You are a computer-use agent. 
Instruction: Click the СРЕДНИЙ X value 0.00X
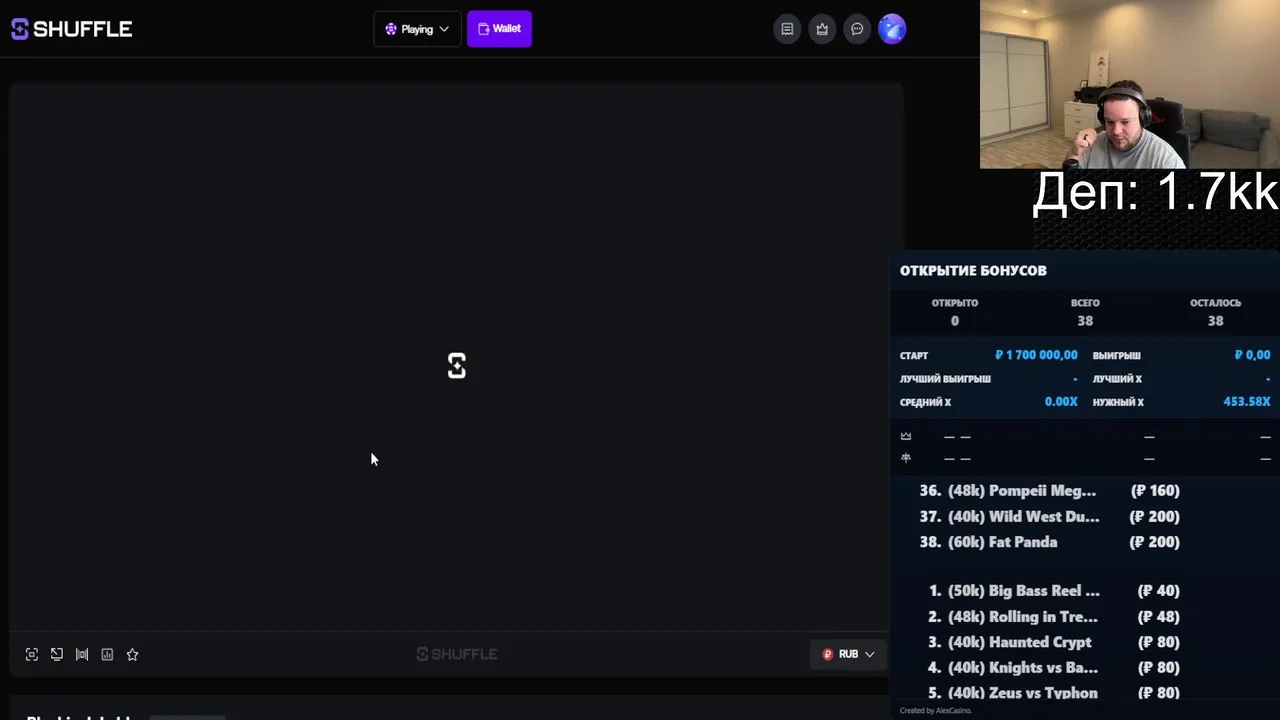pyautogui.click(x=1061, y=401)
